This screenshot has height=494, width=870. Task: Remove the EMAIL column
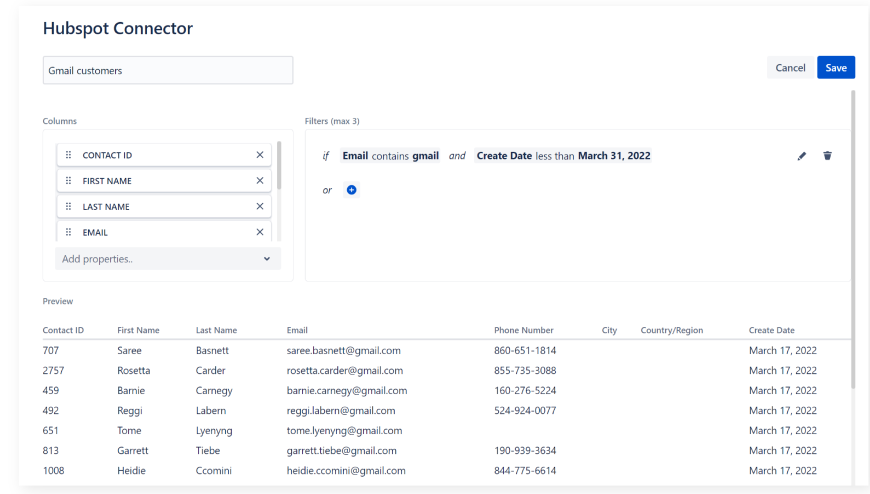[260, 232]
